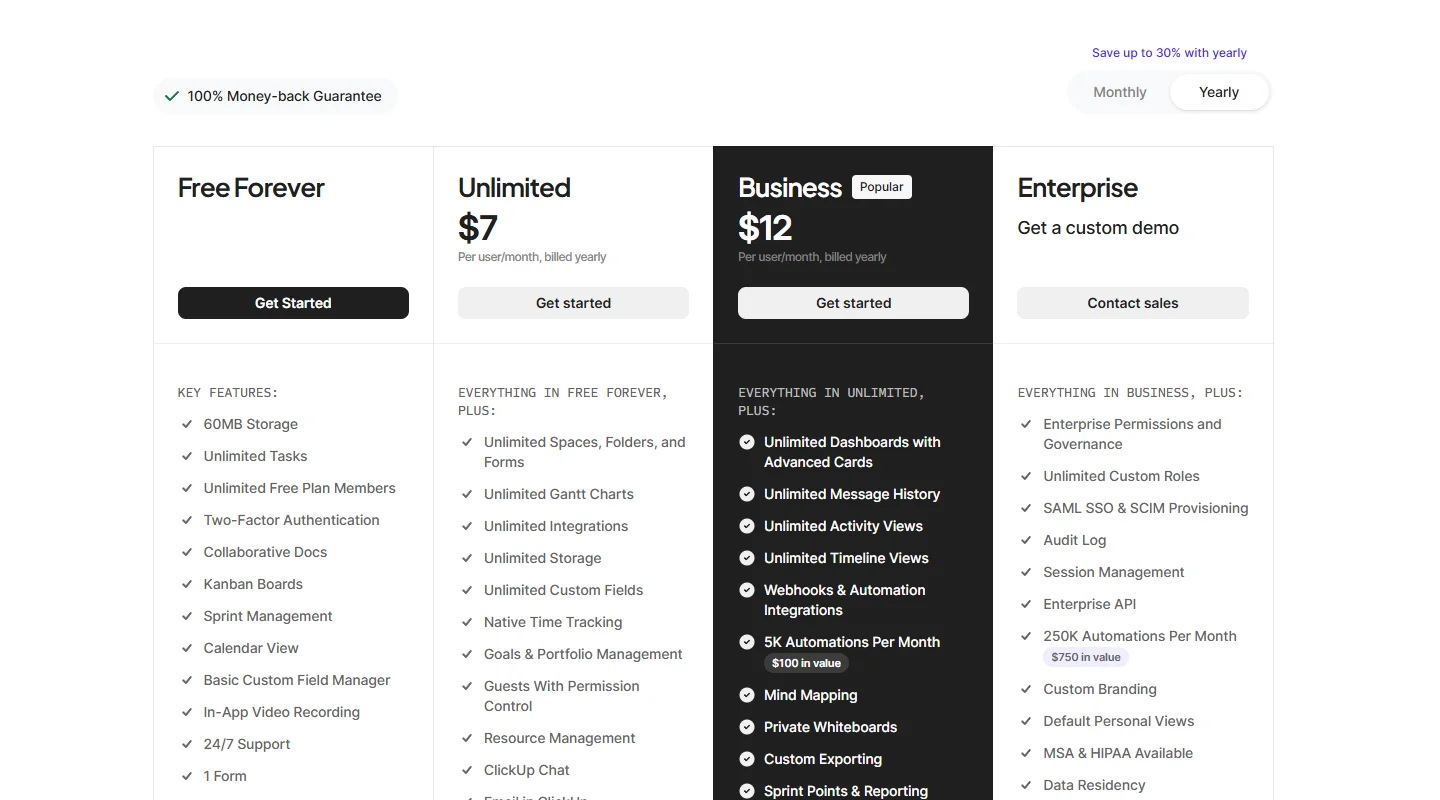The width and height of the screenshot is (1440, 800).
Task: Click the checkmark beside Audit Log
Action: point(1026,540)
